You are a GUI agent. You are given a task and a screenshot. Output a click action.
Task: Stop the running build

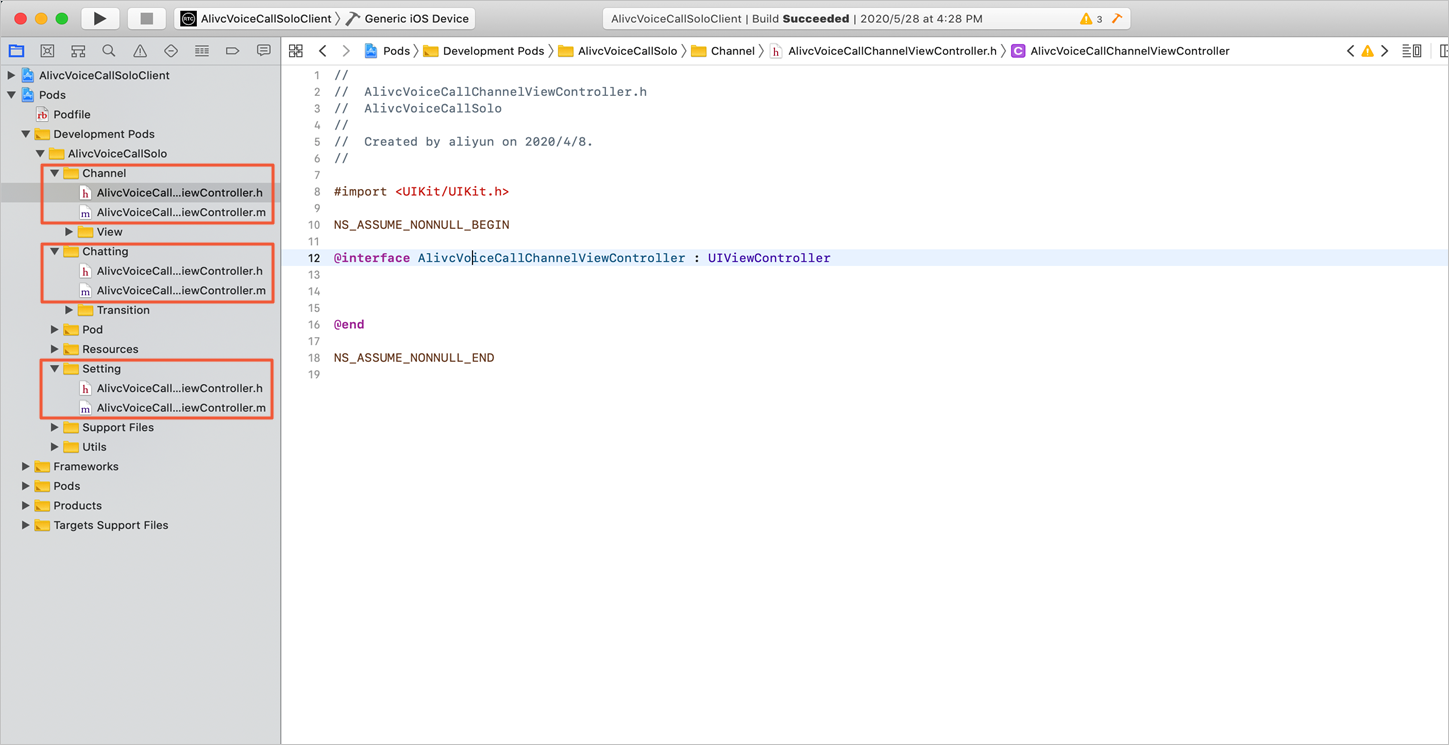click(x=147, y=18)
